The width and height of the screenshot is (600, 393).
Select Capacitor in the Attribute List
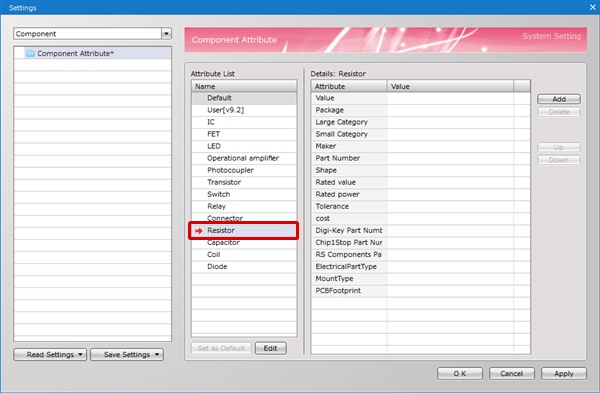[x=244, y=243]
